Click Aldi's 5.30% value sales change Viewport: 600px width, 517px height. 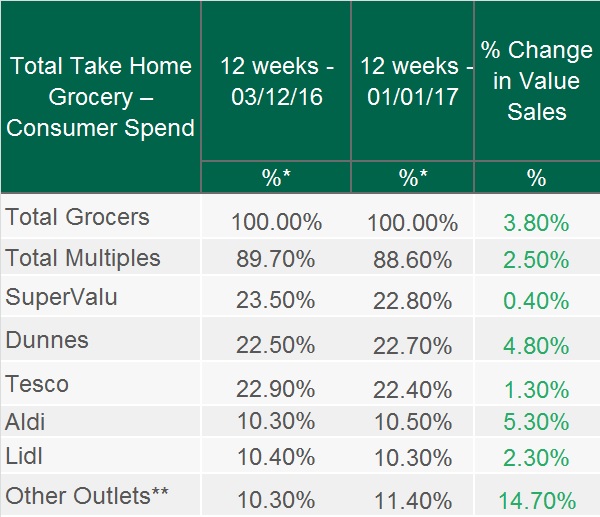(537, 424)
